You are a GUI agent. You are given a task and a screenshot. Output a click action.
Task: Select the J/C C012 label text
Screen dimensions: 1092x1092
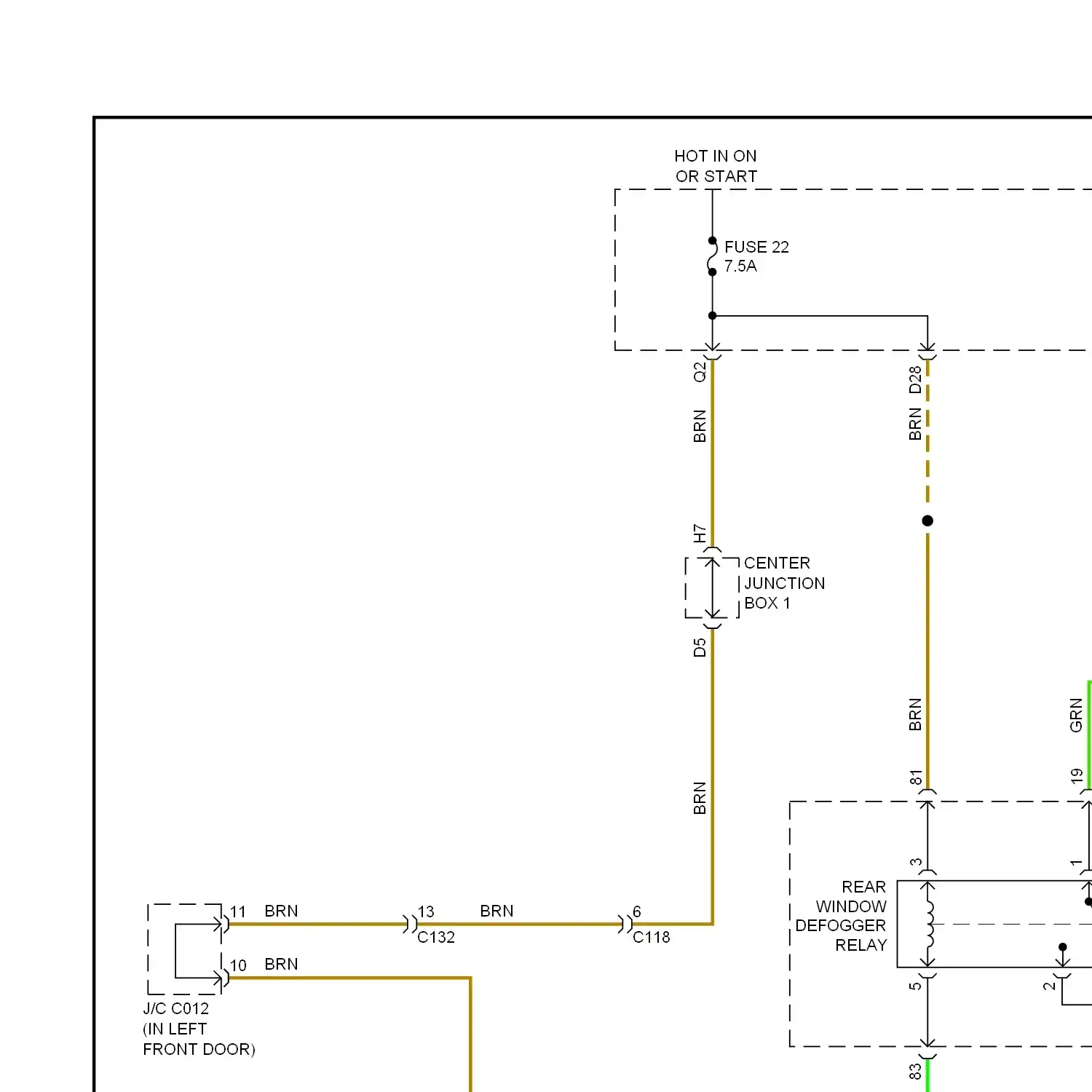(175, 1008)
